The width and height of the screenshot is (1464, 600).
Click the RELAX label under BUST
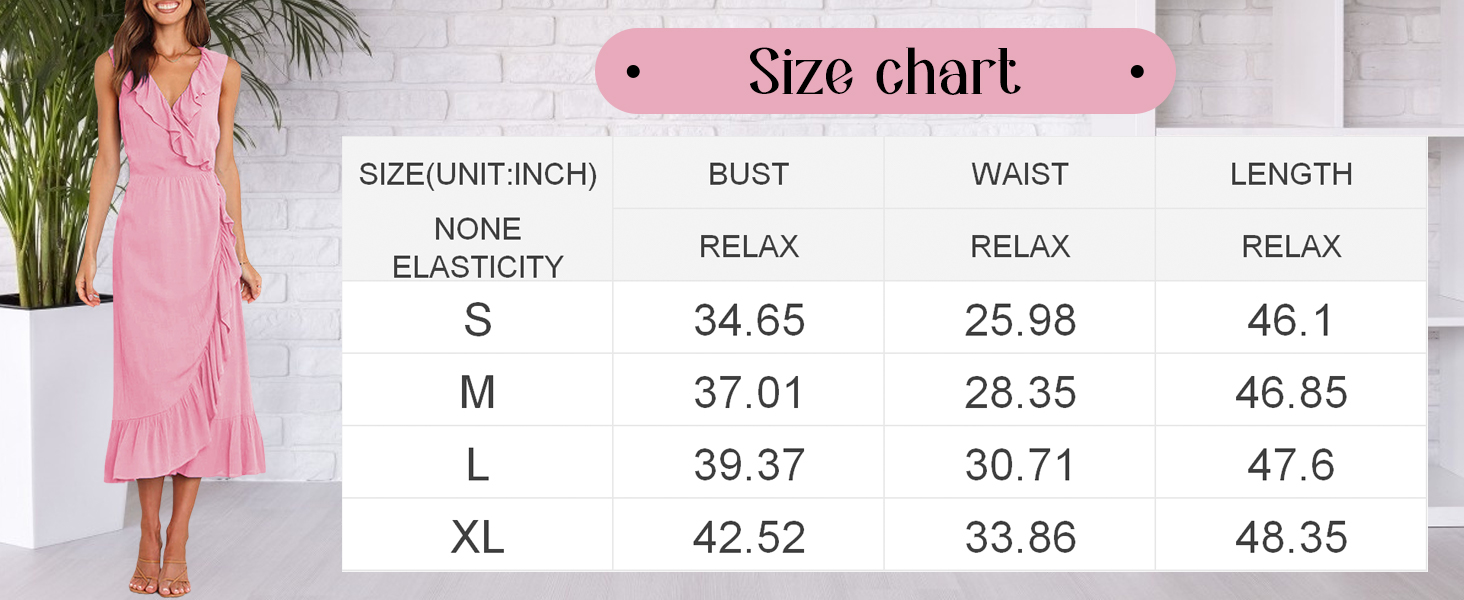coord(749,246)
